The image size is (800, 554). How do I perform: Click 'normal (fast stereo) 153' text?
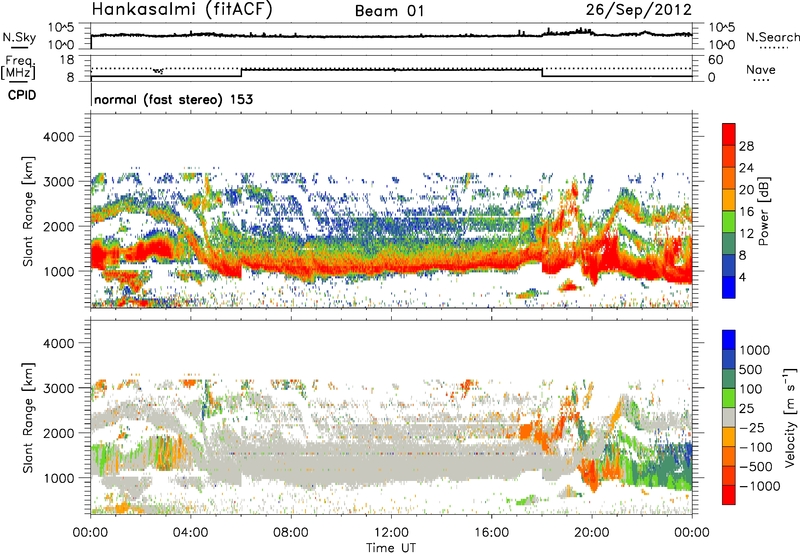point(173,99)
